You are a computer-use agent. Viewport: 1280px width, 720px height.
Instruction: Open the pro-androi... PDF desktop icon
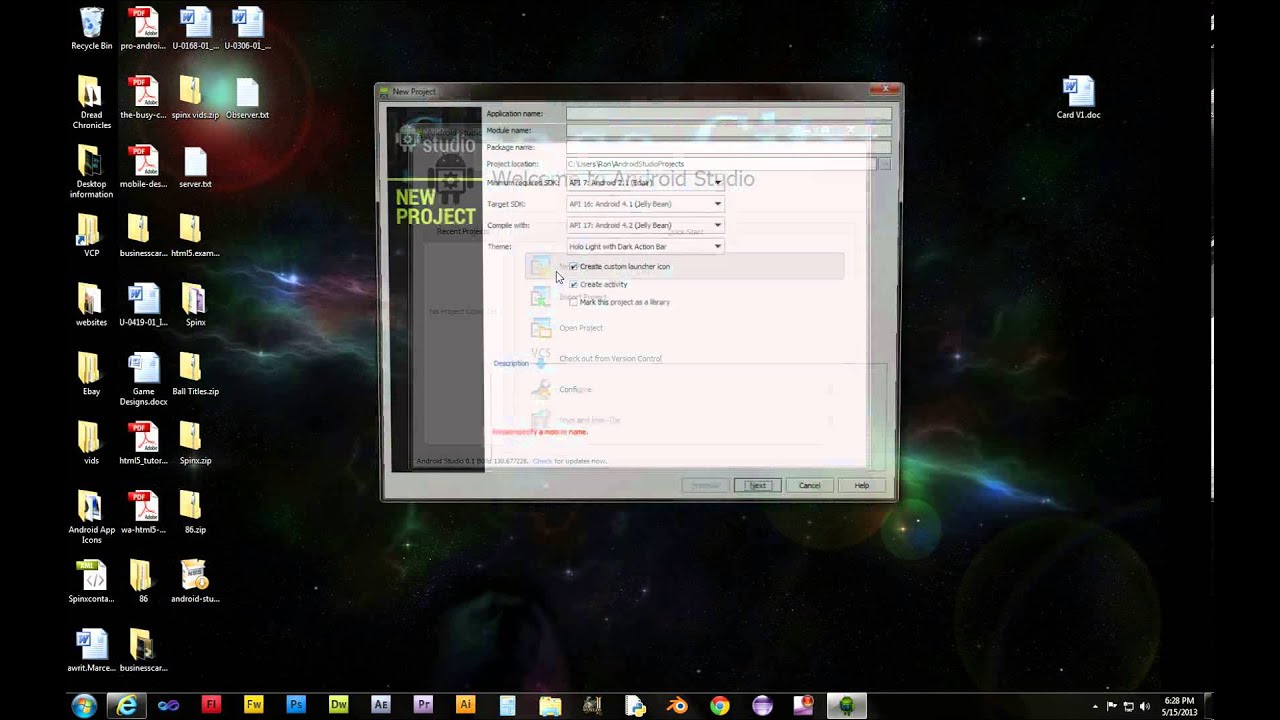[143, 28]
